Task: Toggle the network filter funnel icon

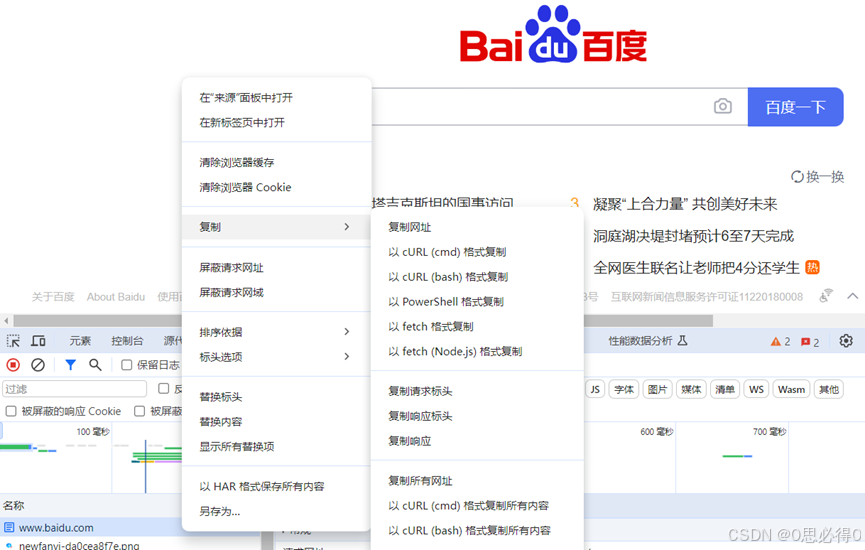Action: (71, 365)
